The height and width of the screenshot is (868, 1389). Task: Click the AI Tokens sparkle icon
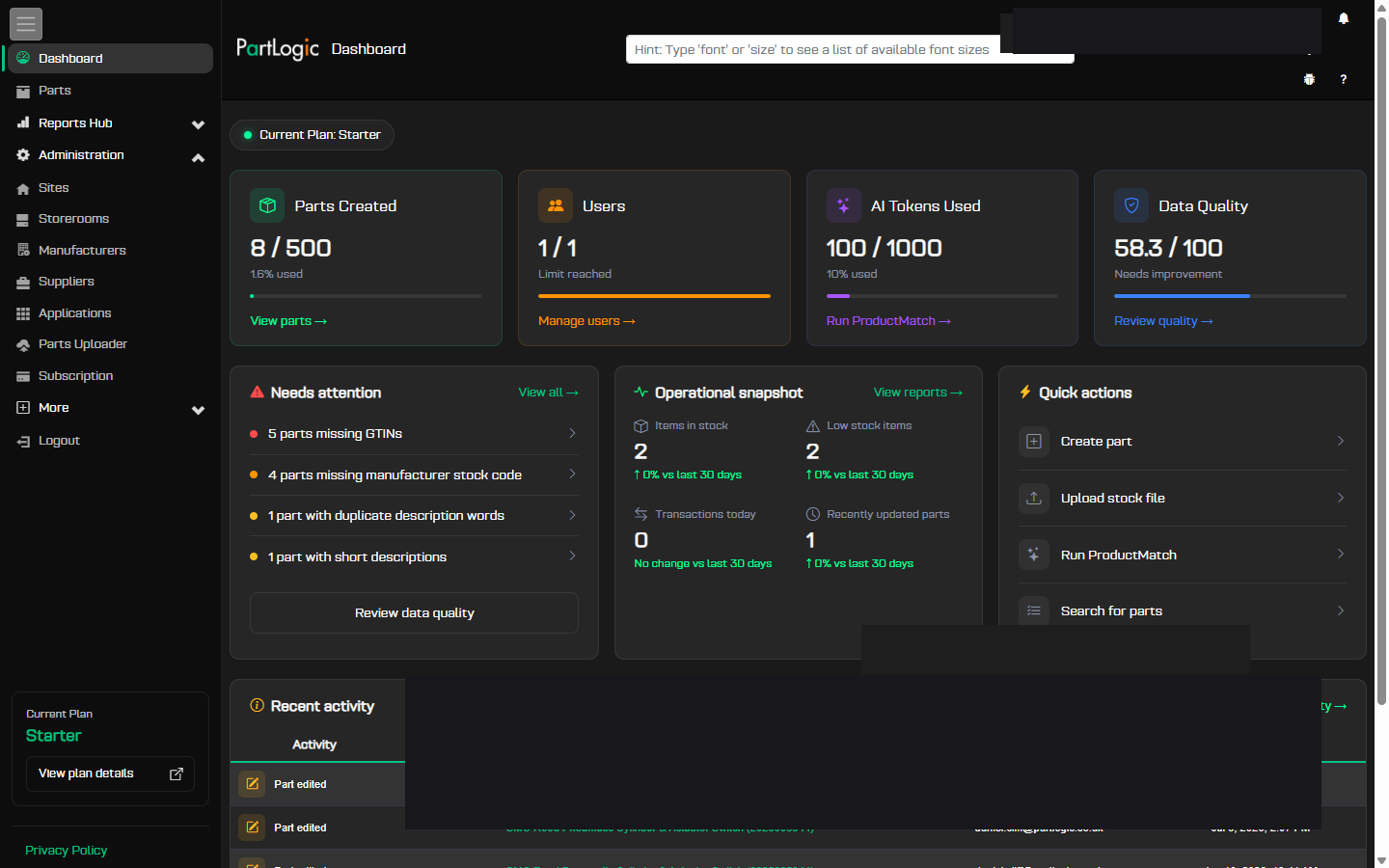(x=843, y=205)
